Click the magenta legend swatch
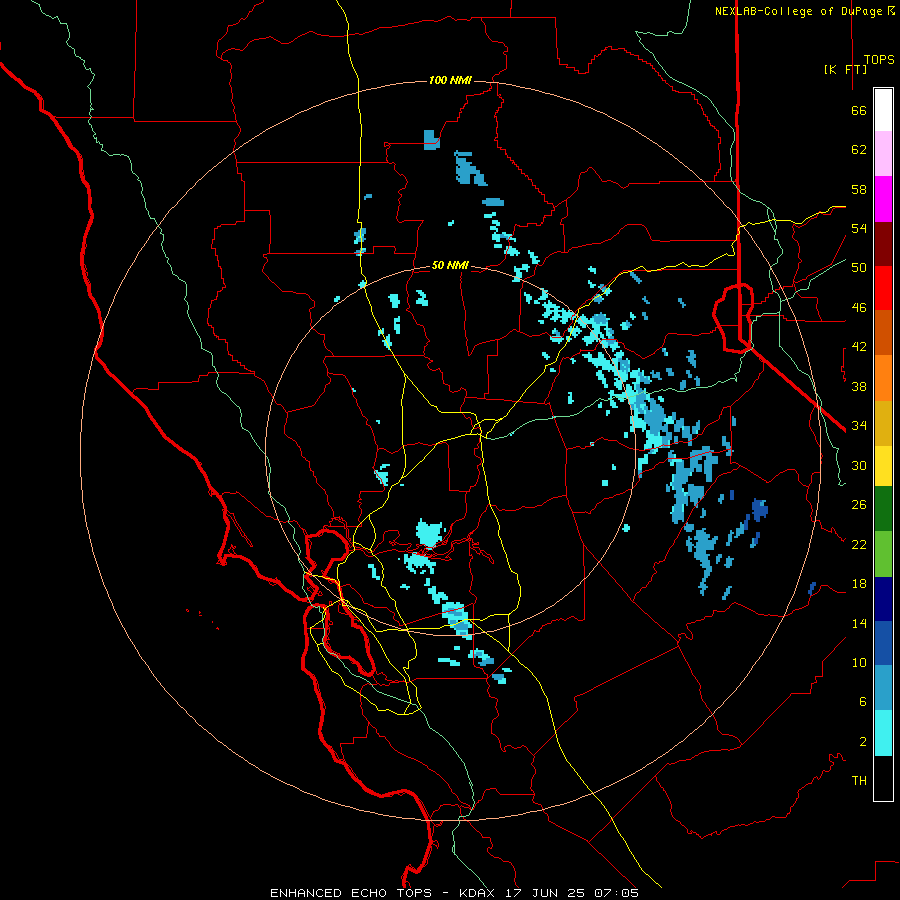This screenshot has width=900, height=900. pos(883,199)
